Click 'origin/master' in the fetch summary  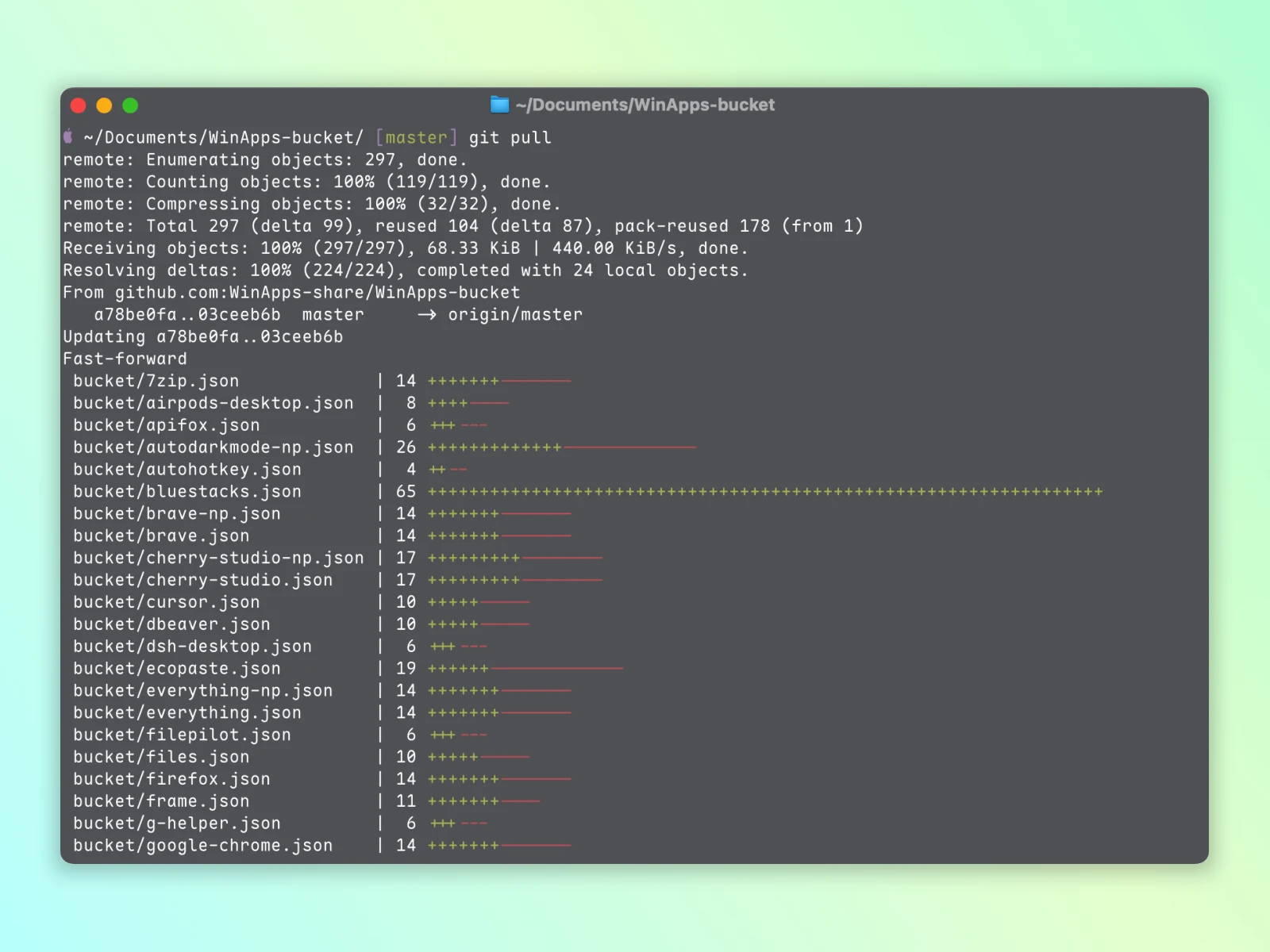515,315
